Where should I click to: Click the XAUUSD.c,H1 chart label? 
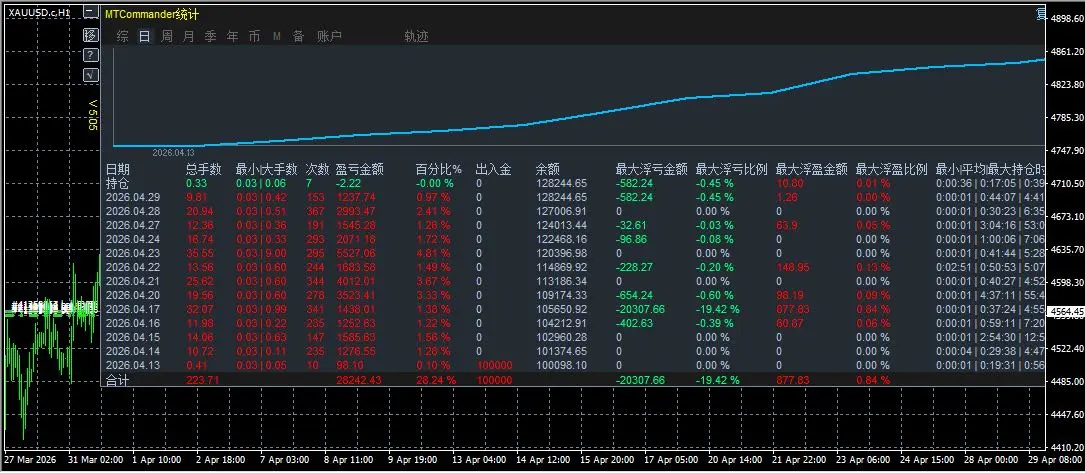(39, 12)
